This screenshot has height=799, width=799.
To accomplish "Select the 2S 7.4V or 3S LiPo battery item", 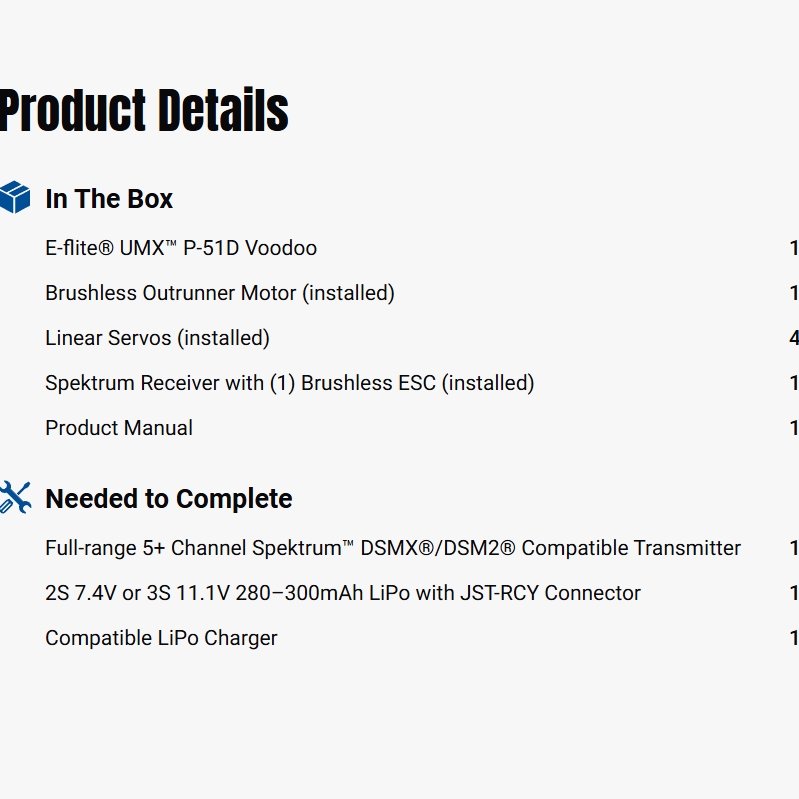I will (x=343, y=593).
